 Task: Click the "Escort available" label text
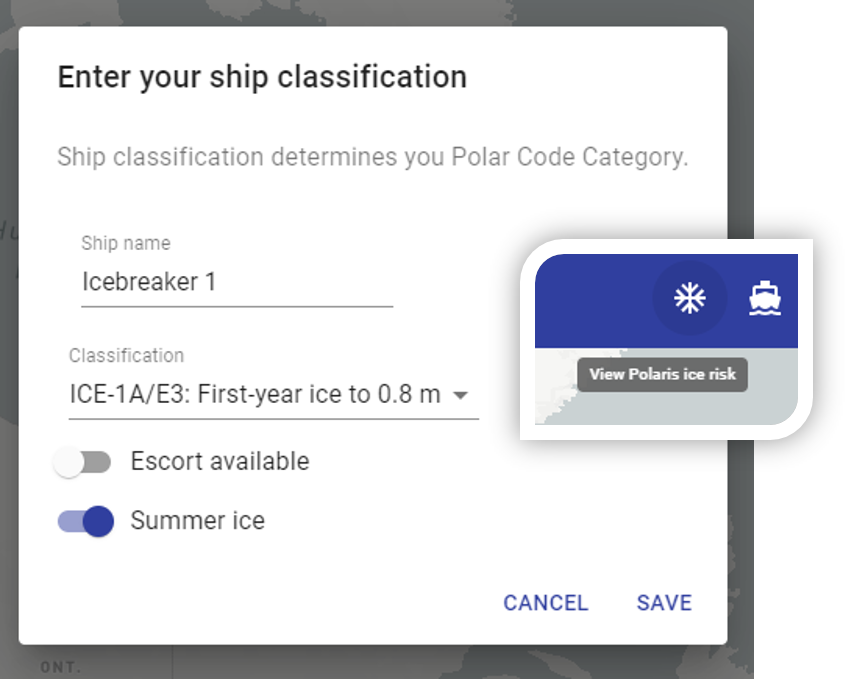[x=220, y=461]
